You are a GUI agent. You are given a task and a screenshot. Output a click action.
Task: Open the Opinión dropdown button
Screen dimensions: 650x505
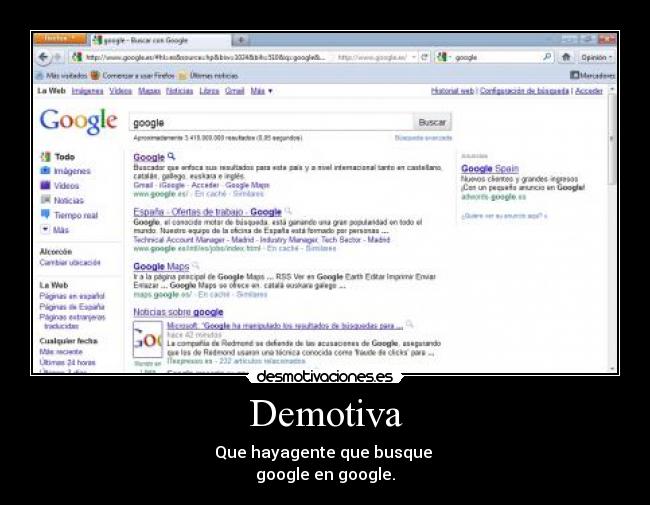(x=597, y=57)
